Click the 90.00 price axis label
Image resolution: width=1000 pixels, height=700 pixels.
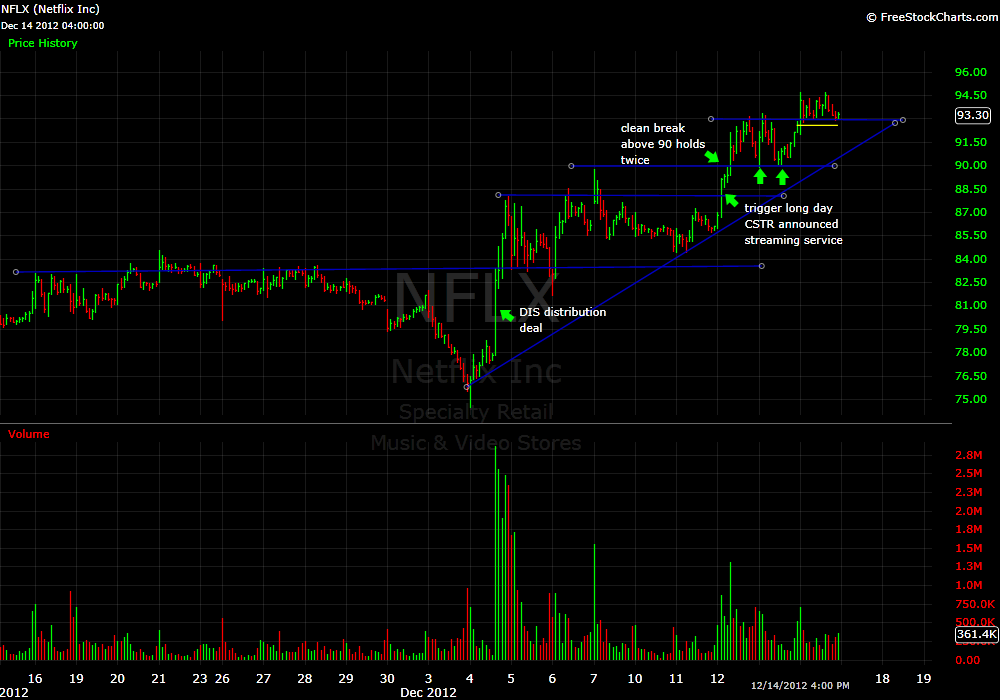(970, 165)
